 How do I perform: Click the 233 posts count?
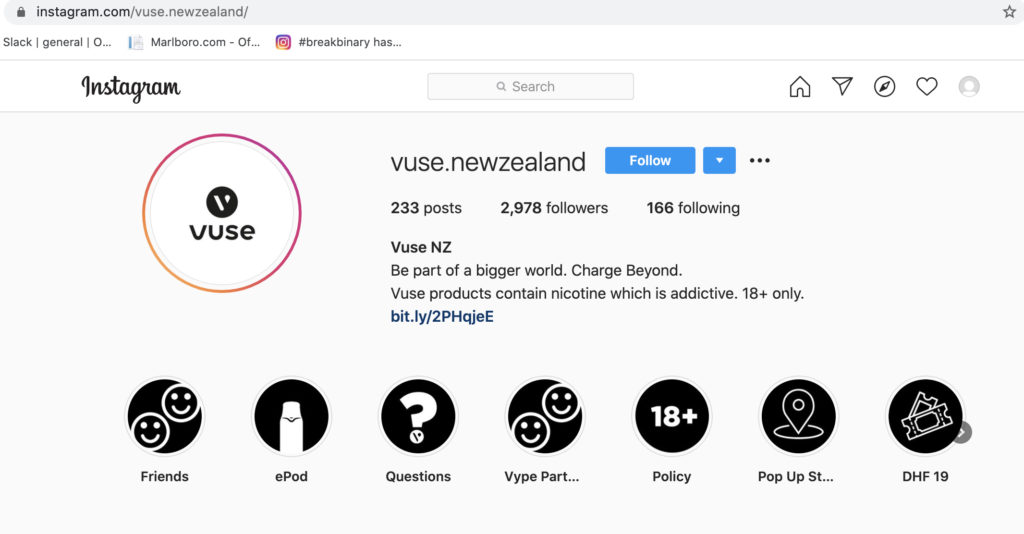426,208
